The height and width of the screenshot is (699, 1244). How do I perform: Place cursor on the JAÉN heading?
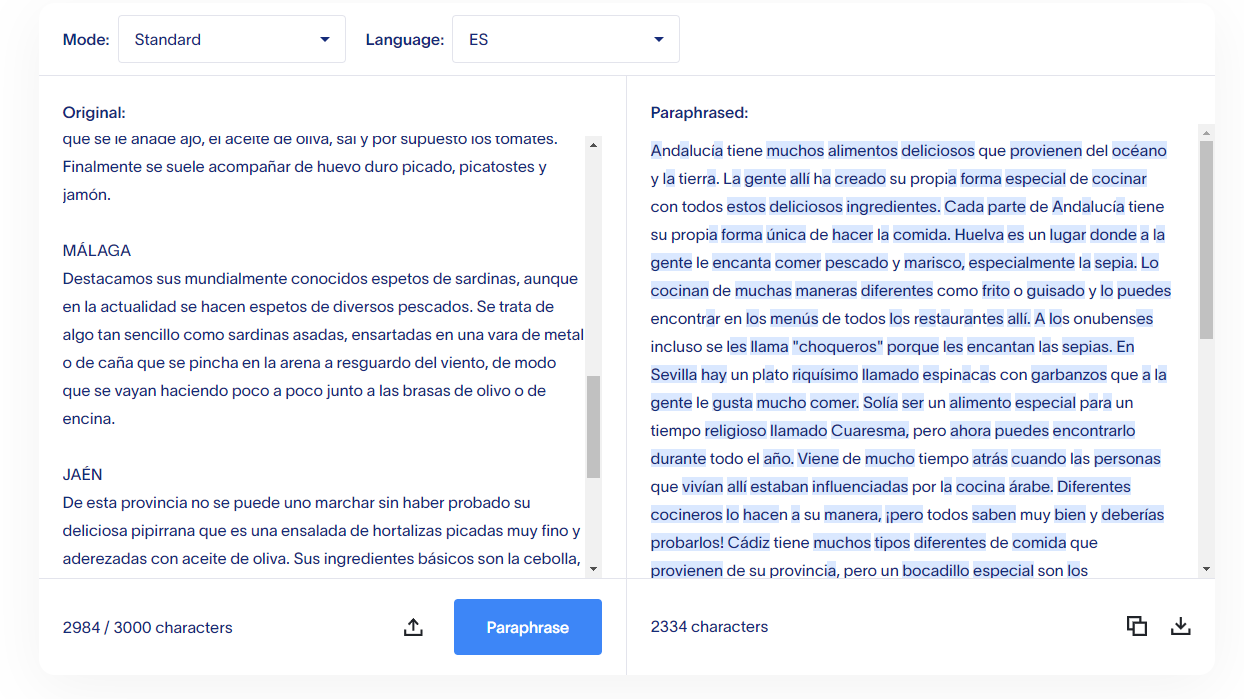coord(83,475)
